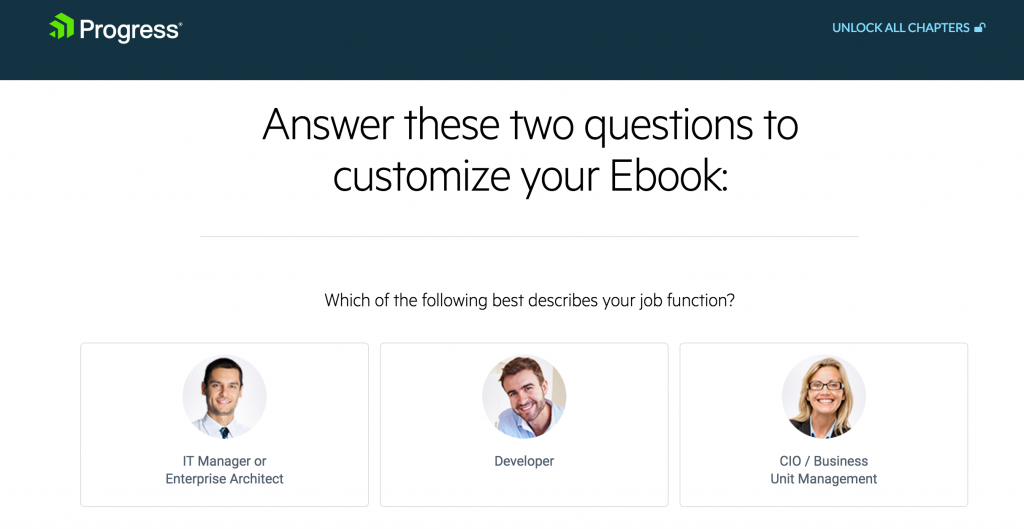This screenshot has width=1024, height=529.
Task: Click the Developer card box
Action: pos(524,425)
